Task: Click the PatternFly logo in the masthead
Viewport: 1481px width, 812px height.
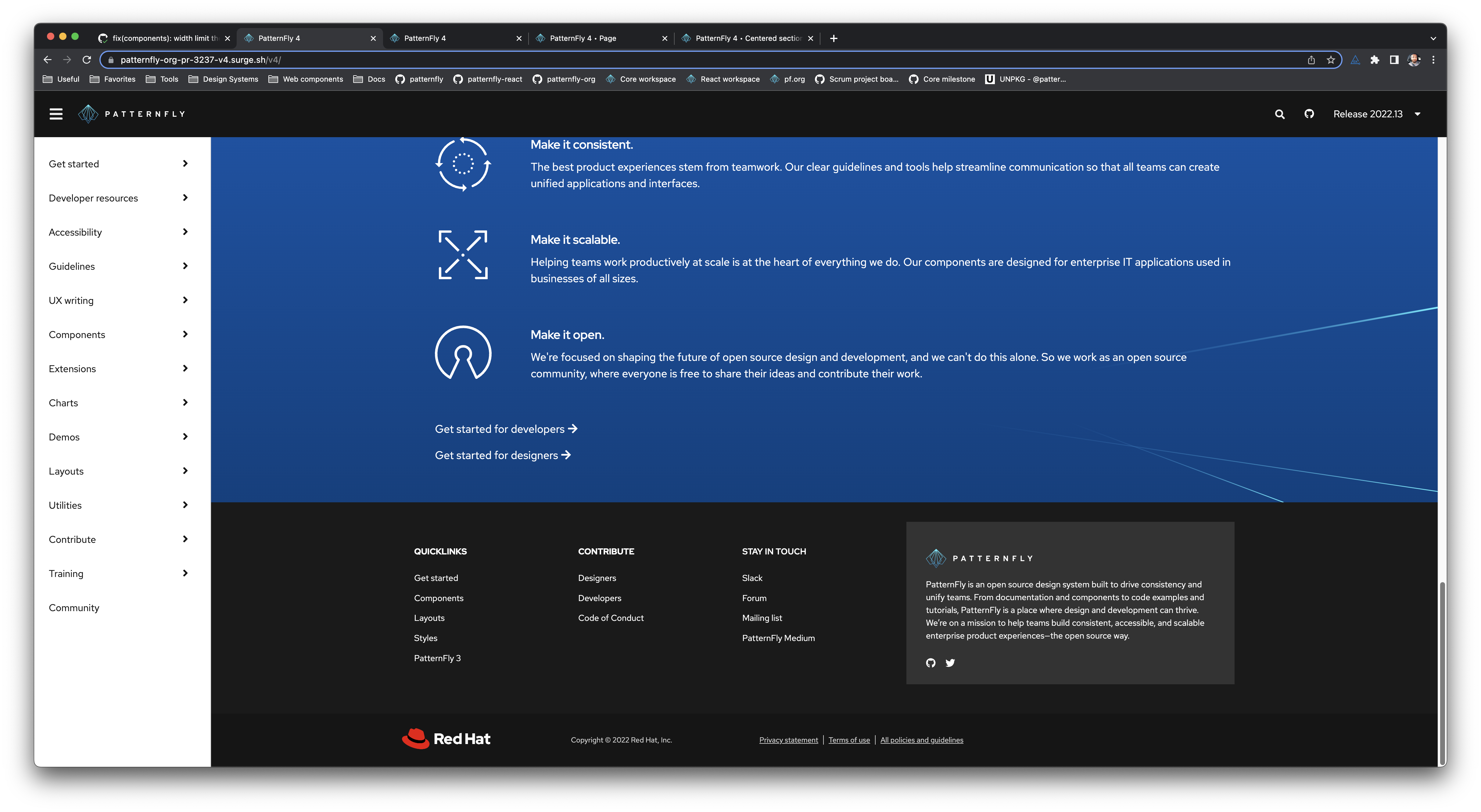Action: coord(132,114)
